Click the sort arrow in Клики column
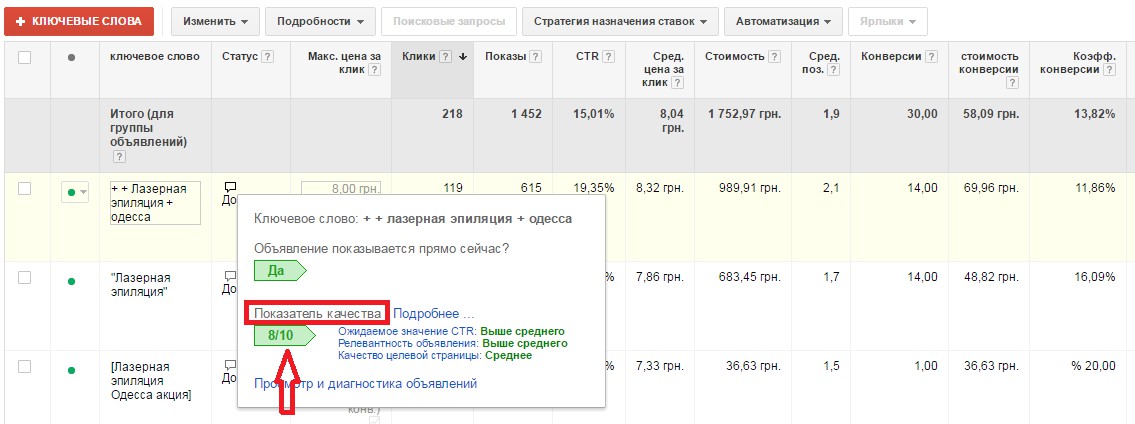 463,57
